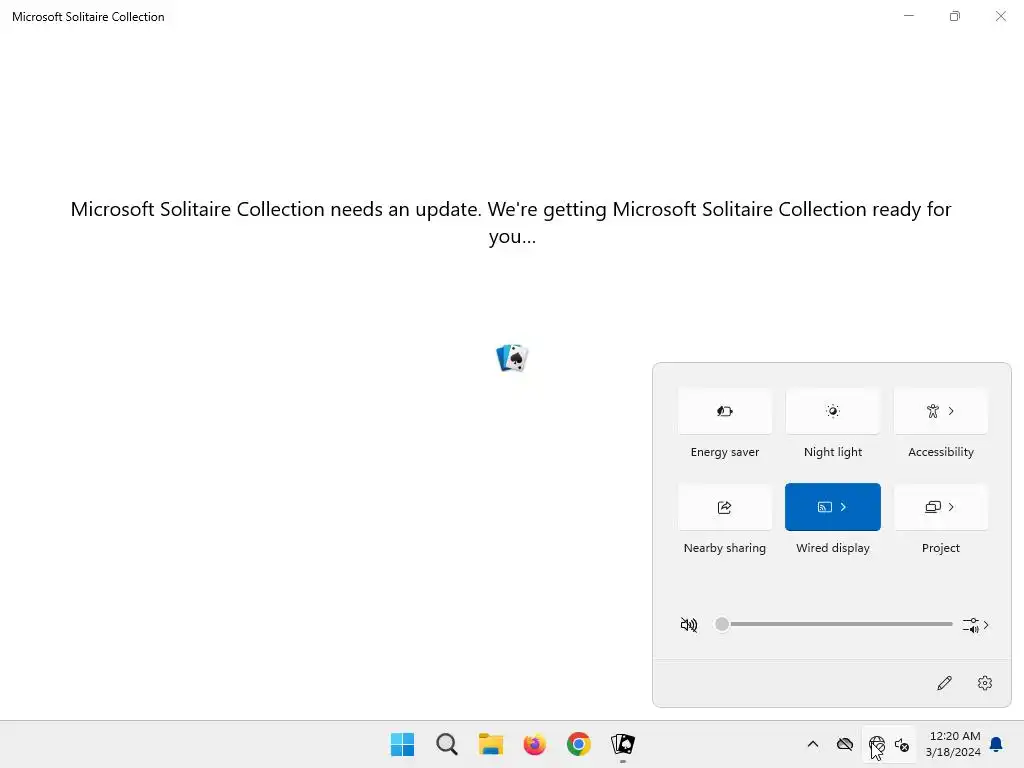Close the Microsoft Solitaire Collection window

[1000, 16]
